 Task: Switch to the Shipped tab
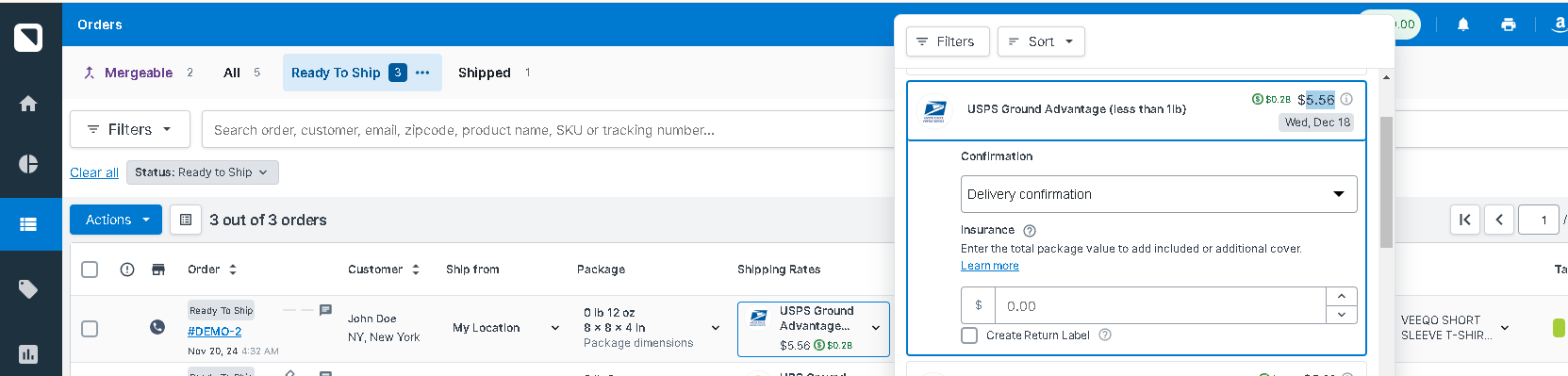494,73
